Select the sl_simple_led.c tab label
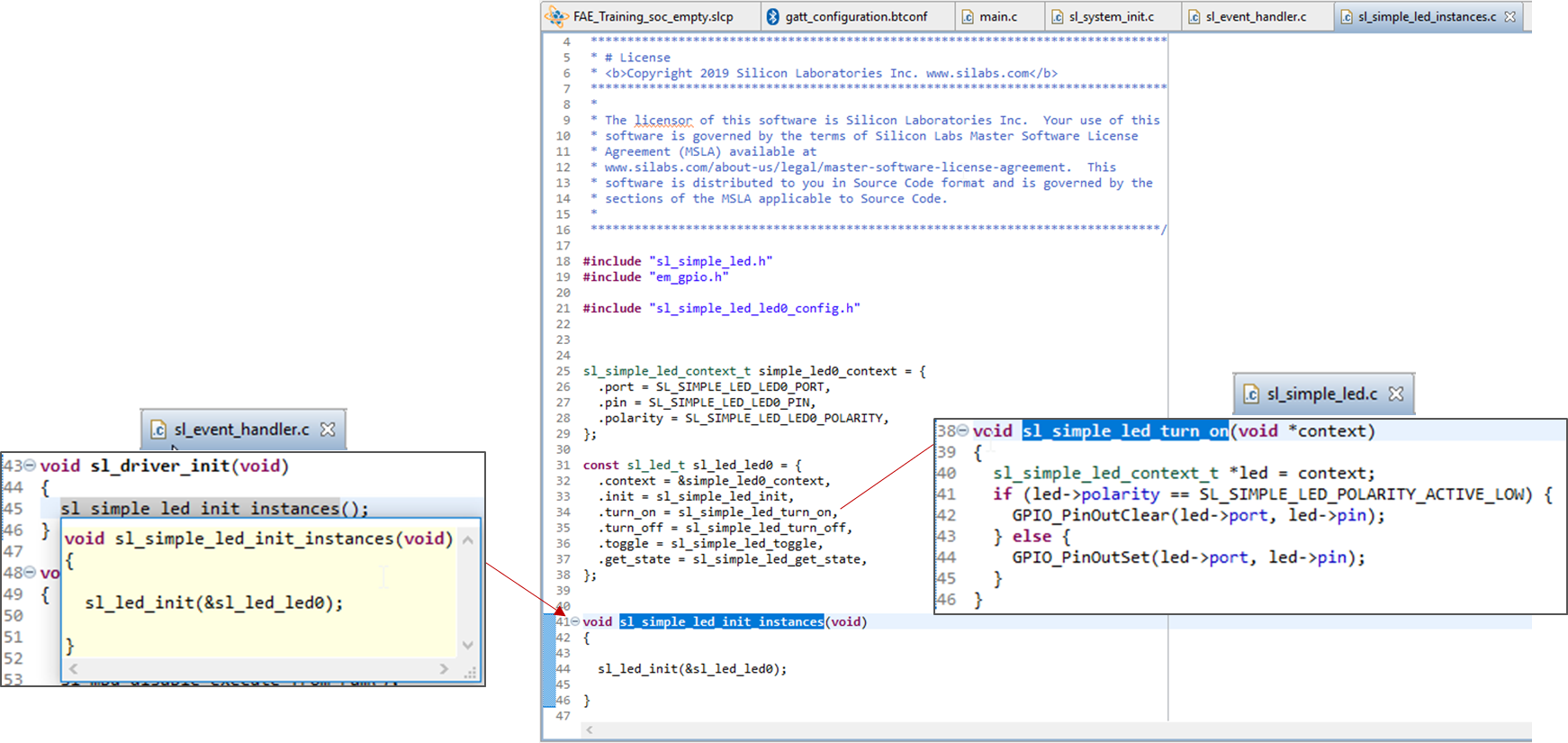 1322,394
